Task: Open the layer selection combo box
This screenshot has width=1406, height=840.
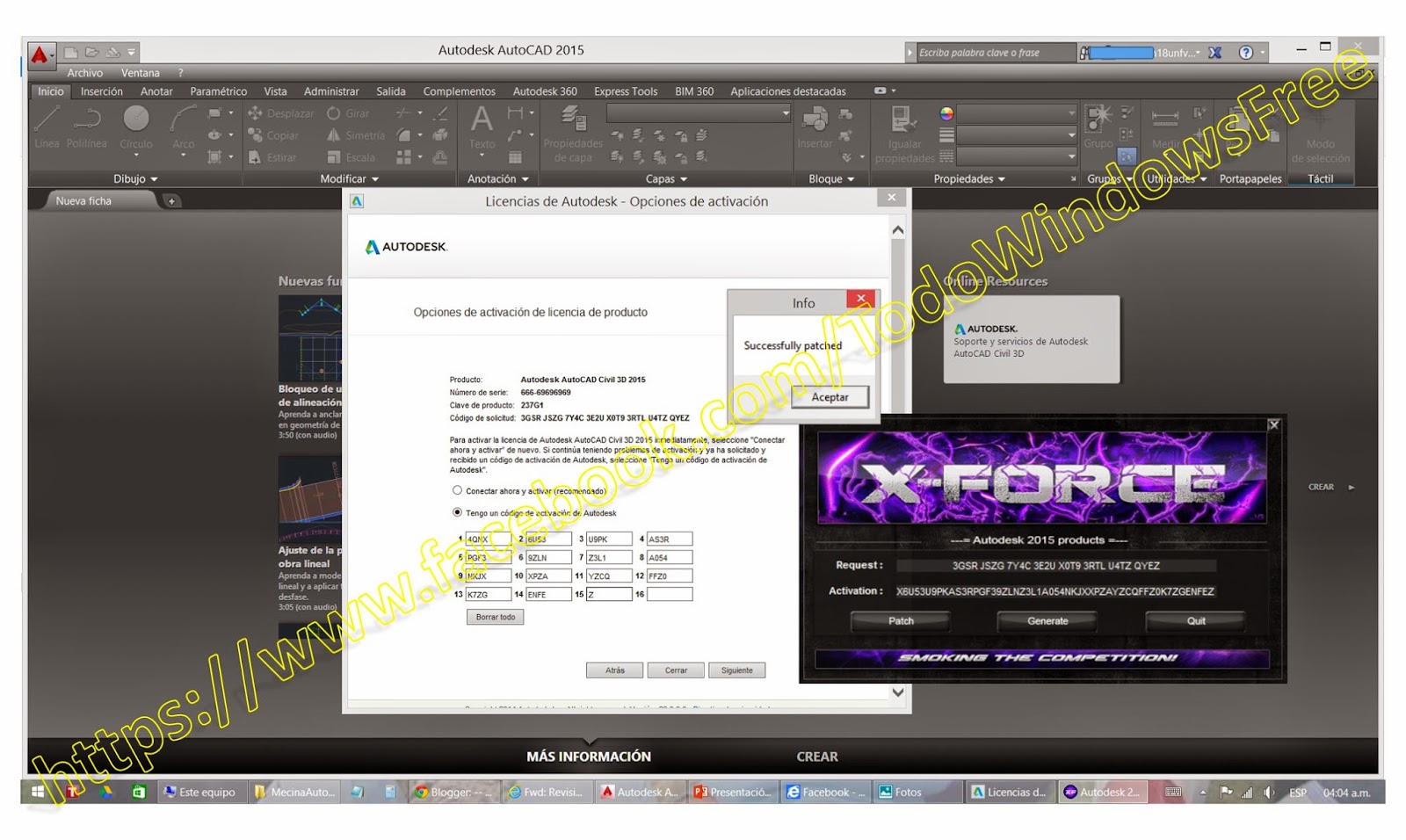Action: click(x=699, y=113)
